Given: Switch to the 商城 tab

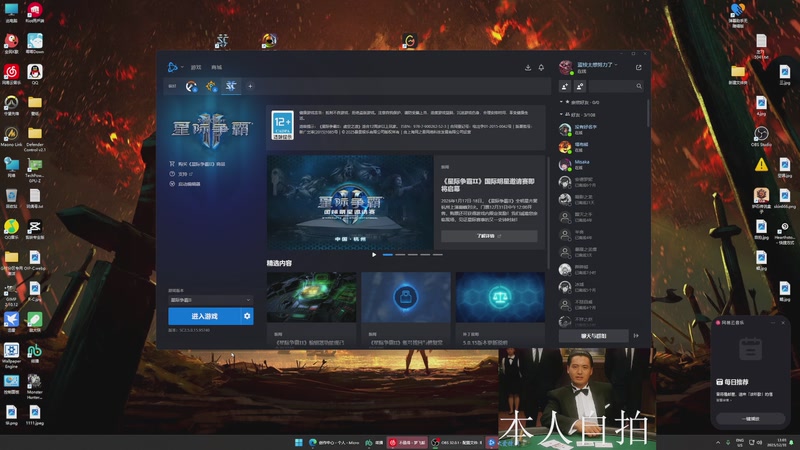Looking at the screenshot, I should coord(217,67).
